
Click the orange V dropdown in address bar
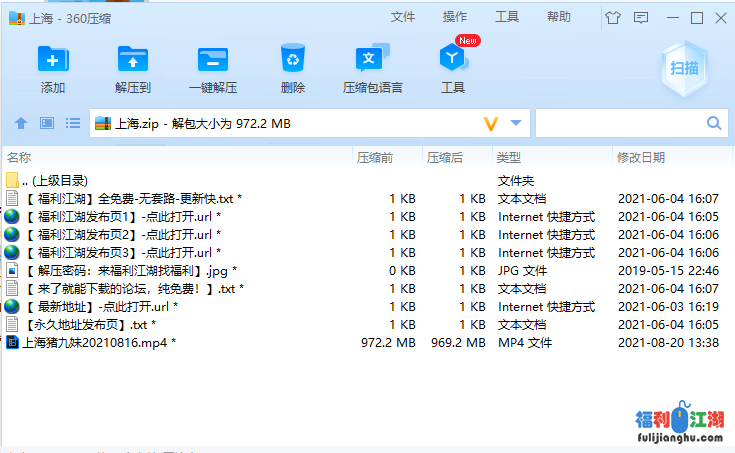[491, 123]
